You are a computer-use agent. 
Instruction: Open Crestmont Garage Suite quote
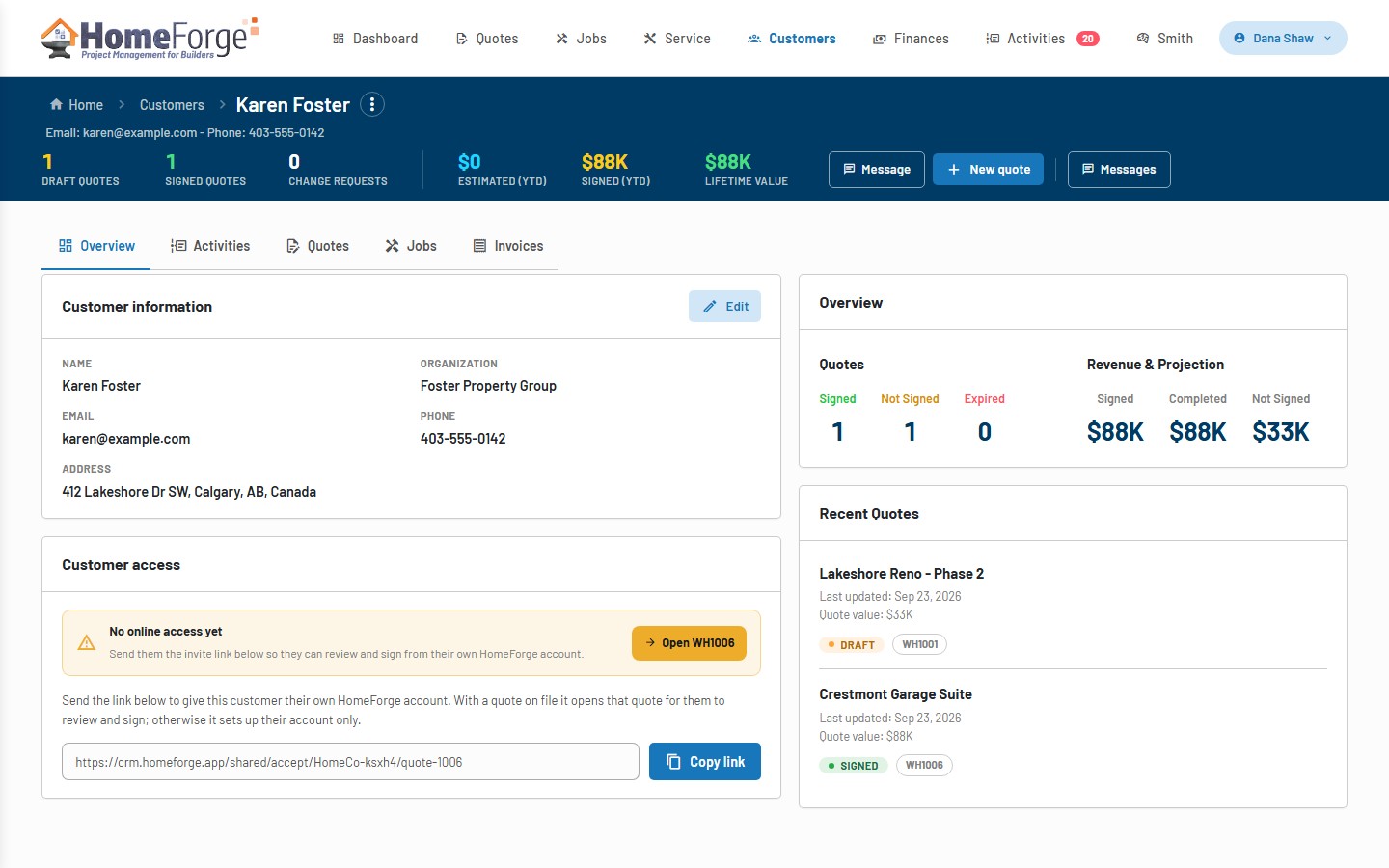click(x=895, y=694)
